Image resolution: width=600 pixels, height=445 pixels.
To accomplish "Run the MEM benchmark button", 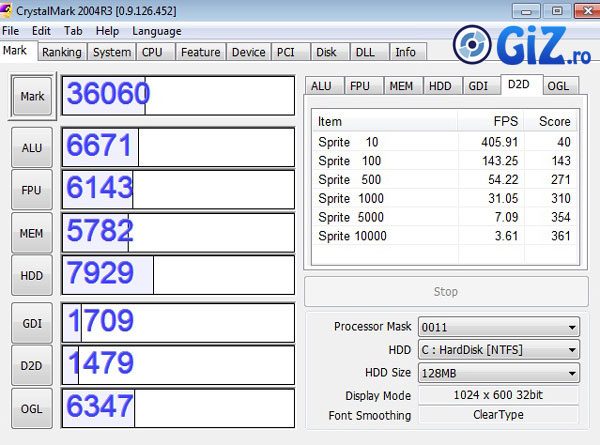I will pyautogui.click(x=32, y=233).
